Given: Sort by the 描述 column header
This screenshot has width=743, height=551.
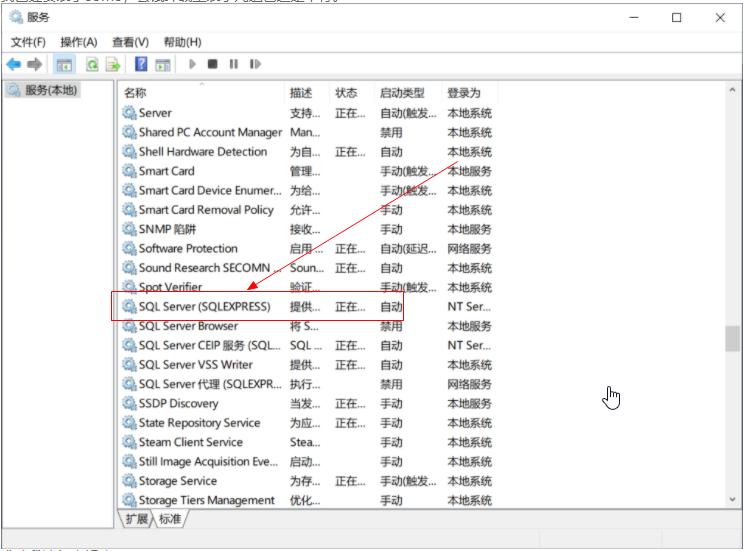Looking at the screenshot, I should [x=301, y=93].
